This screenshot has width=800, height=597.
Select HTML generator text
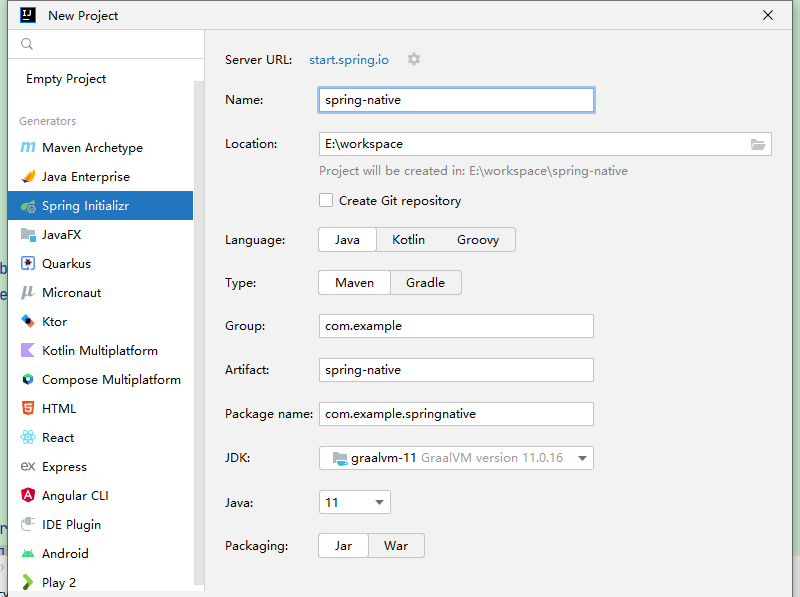59,409
